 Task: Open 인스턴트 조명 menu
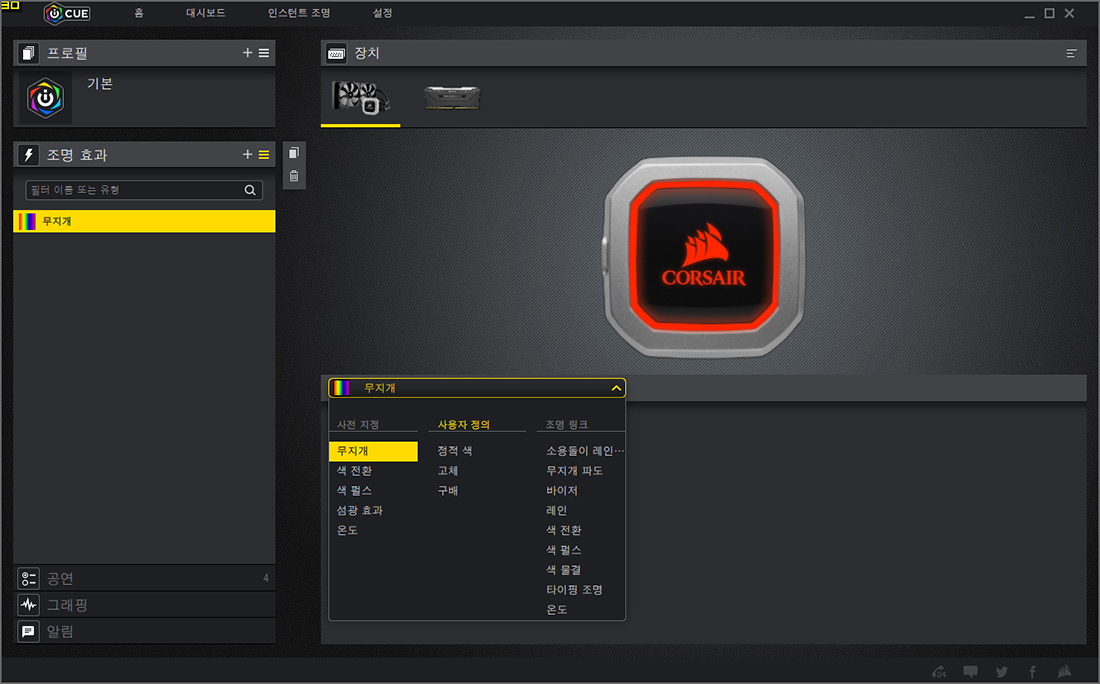(x=299, y=13)
